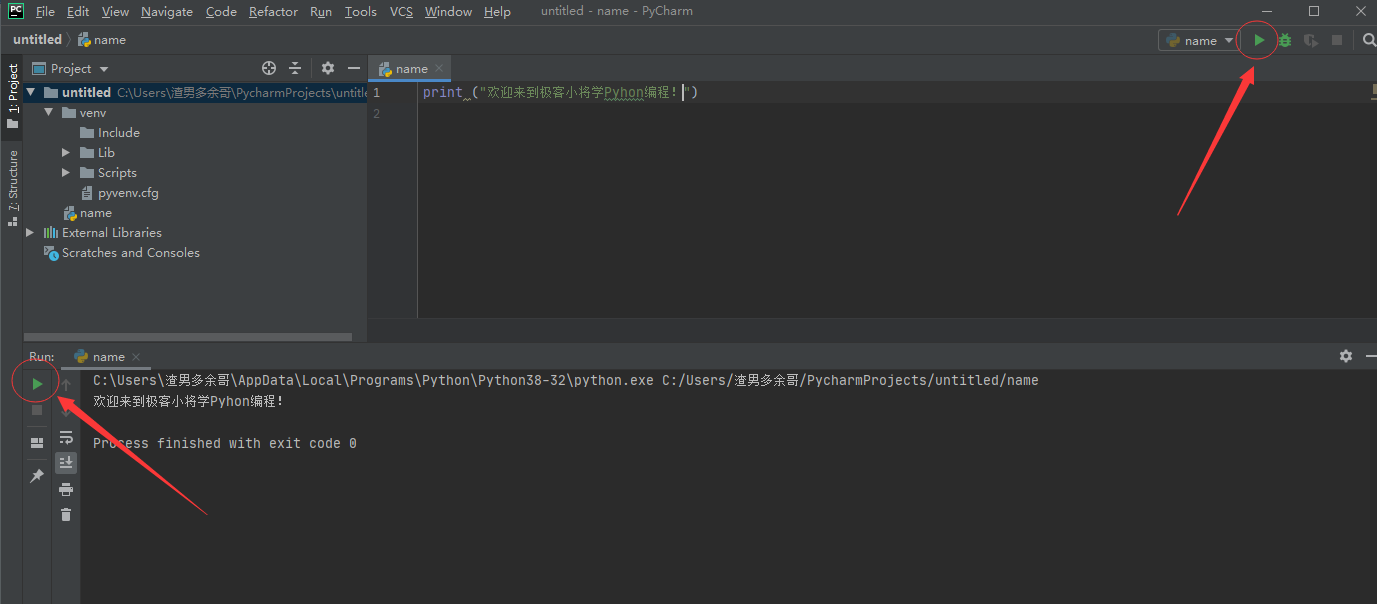Clear Run output with the trash icon

click(x=66, y=515)
